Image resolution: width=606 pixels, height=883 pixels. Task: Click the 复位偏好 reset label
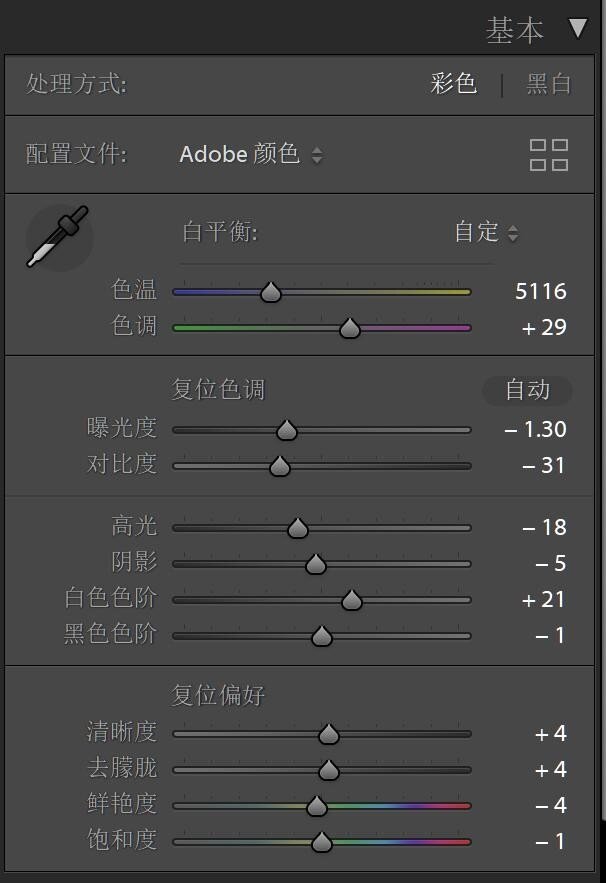click(218, 695)
